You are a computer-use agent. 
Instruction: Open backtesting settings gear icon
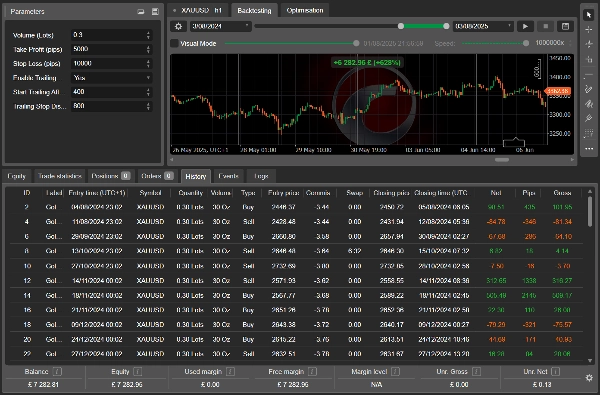tap(178, 26)
